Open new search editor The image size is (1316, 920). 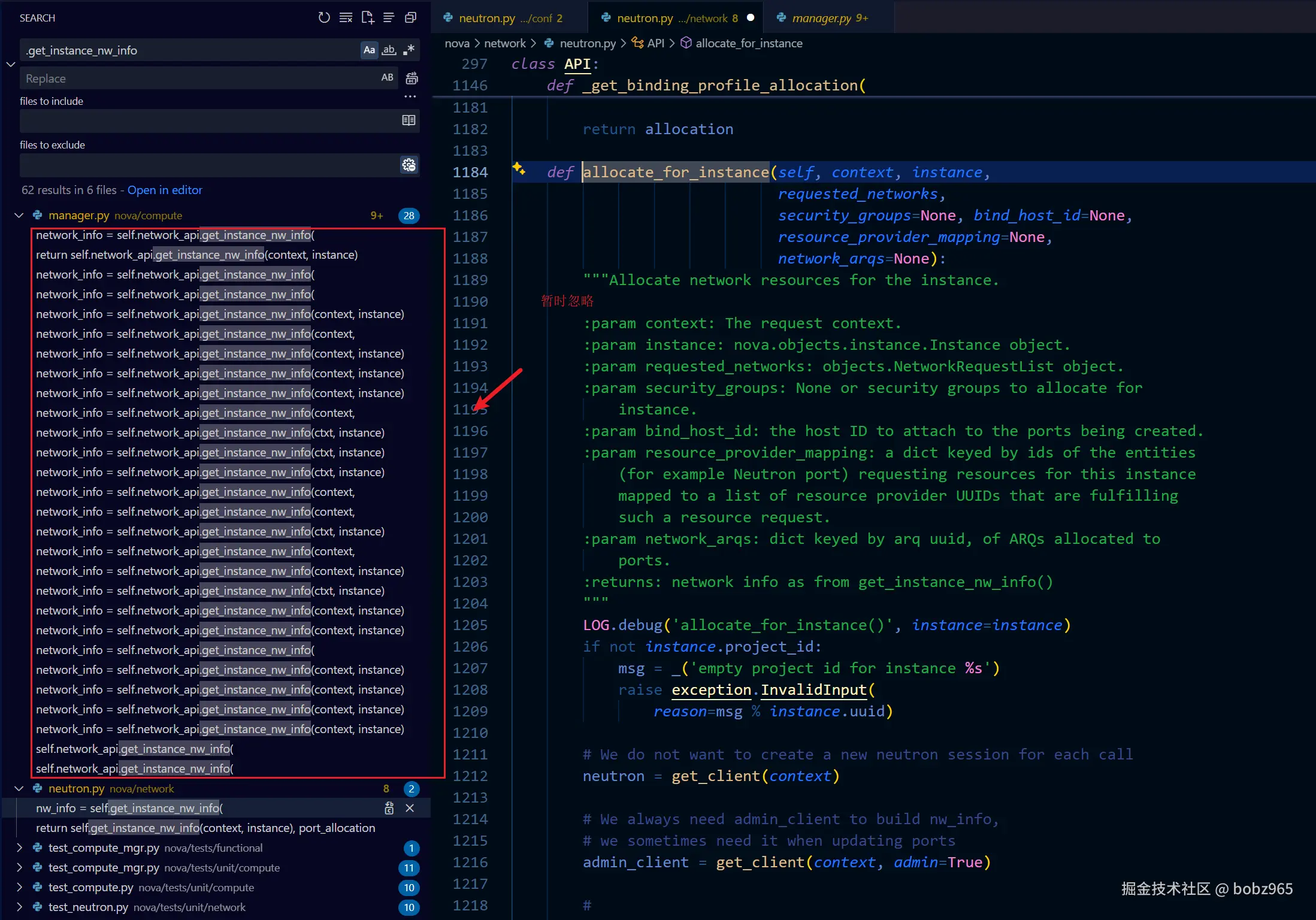tap(367, 18)
